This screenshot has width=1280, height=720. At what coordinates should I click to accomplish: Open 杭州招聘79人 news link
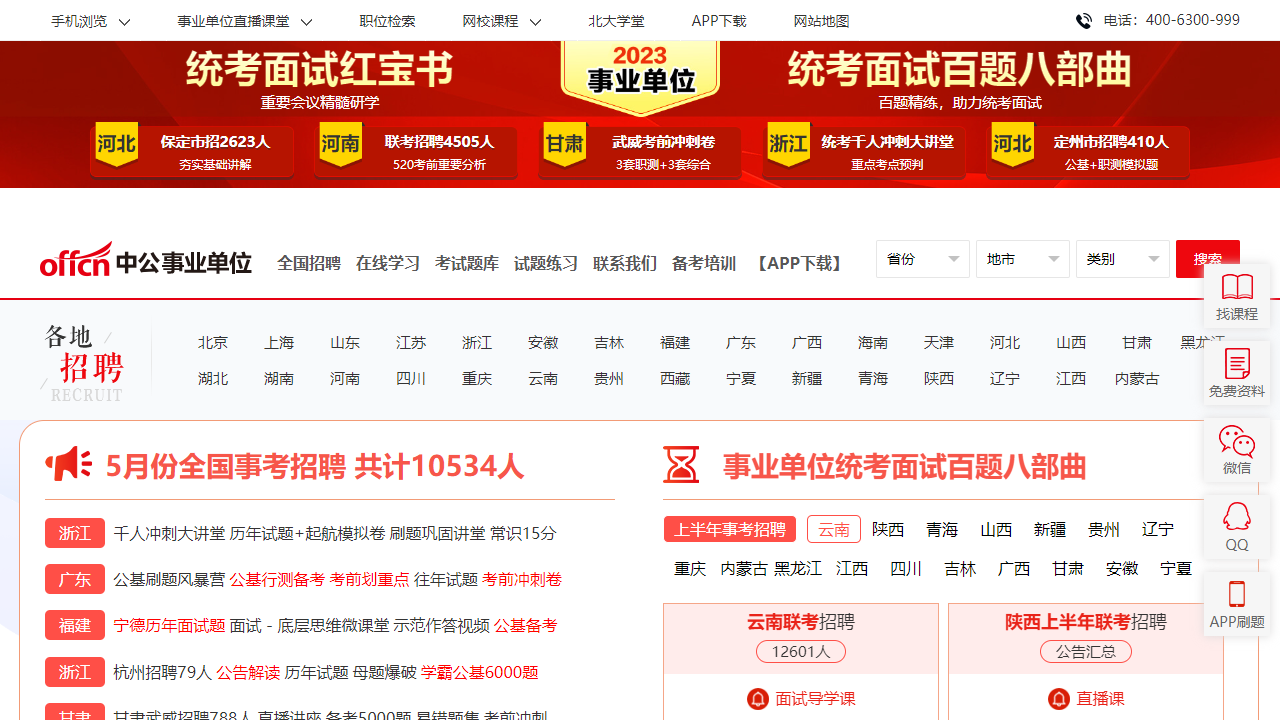click(x=163, y=672)
